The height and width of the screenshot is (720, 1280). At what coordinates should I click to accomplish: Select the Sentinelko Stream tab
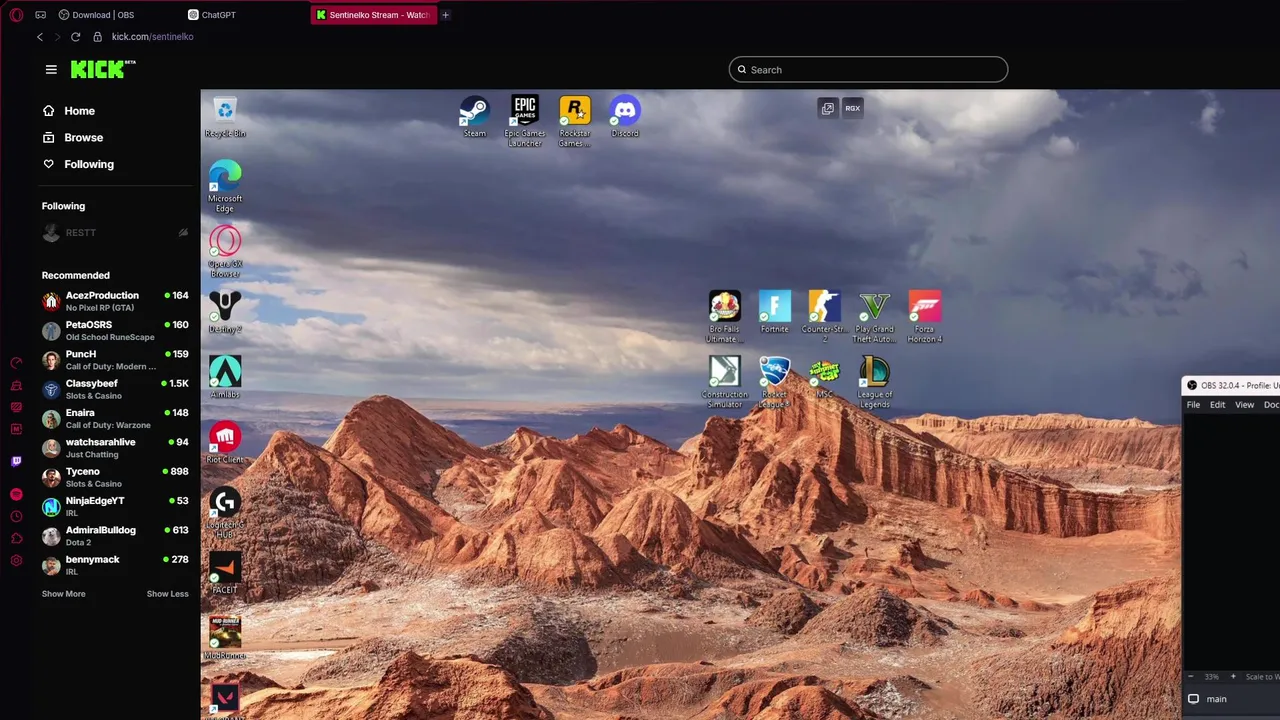tap(373, 15)
